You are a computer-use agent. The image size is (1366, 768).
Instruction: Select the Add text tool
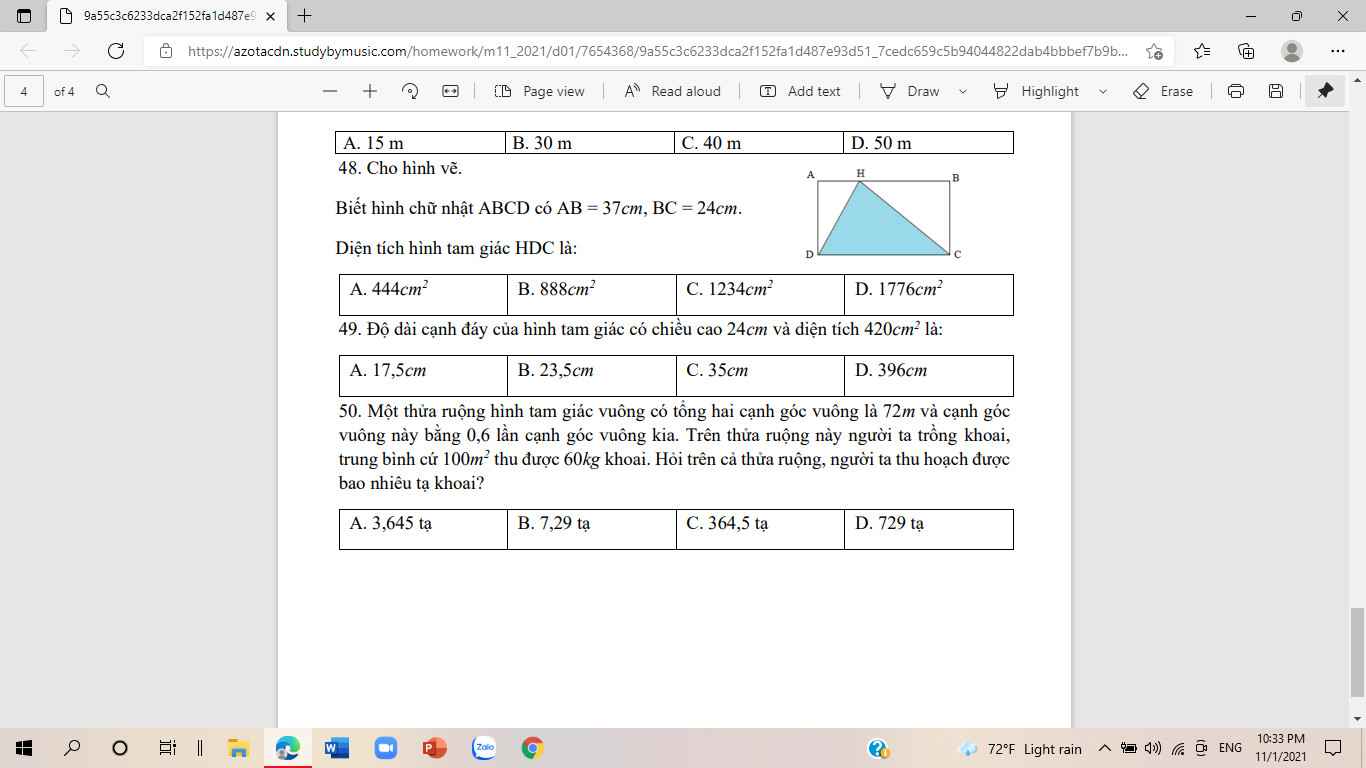pos(801,91)
